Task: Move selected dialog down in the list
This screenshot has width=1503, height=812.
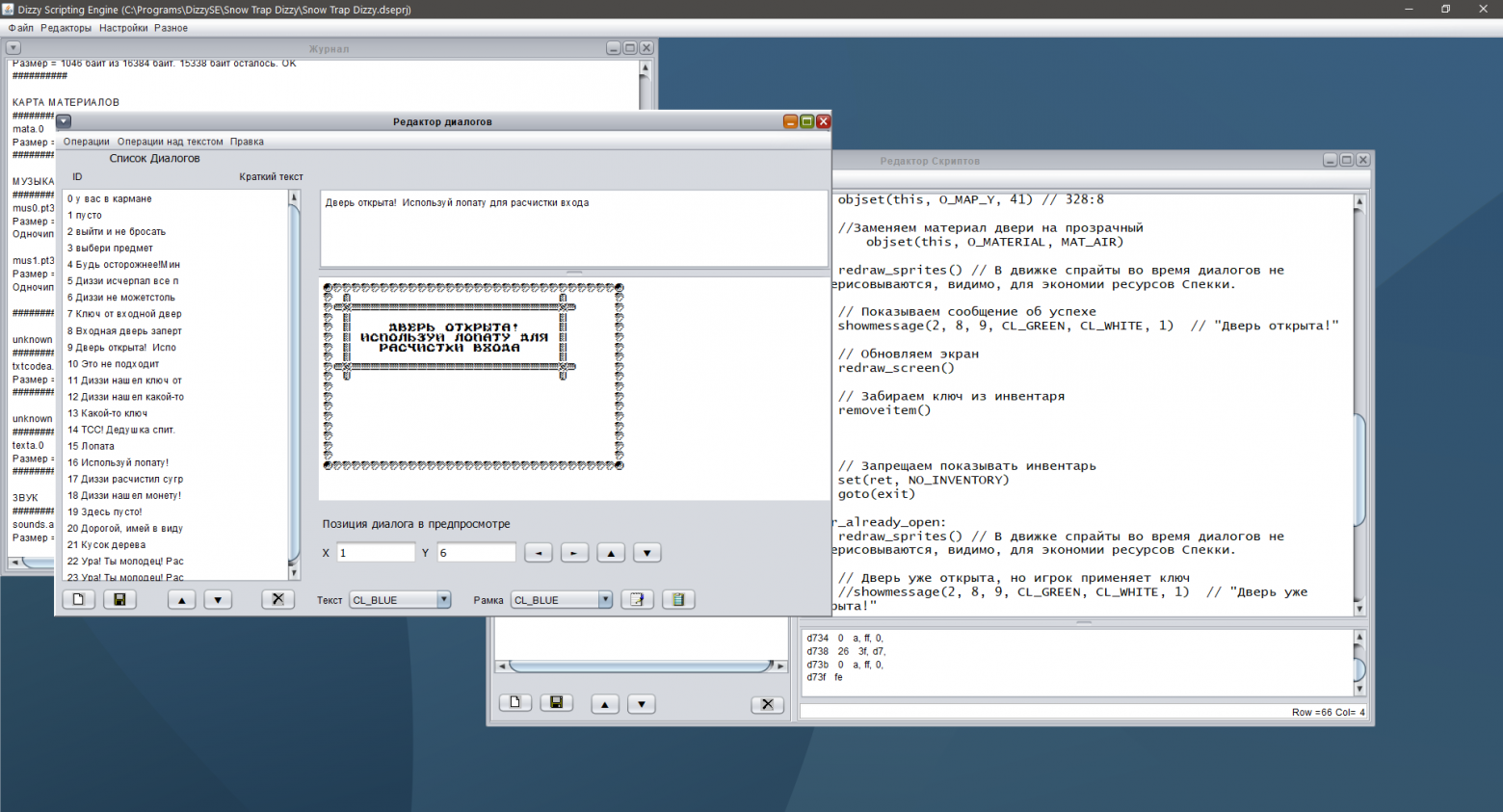Action: pyautogui.click(x=219, y=599)
